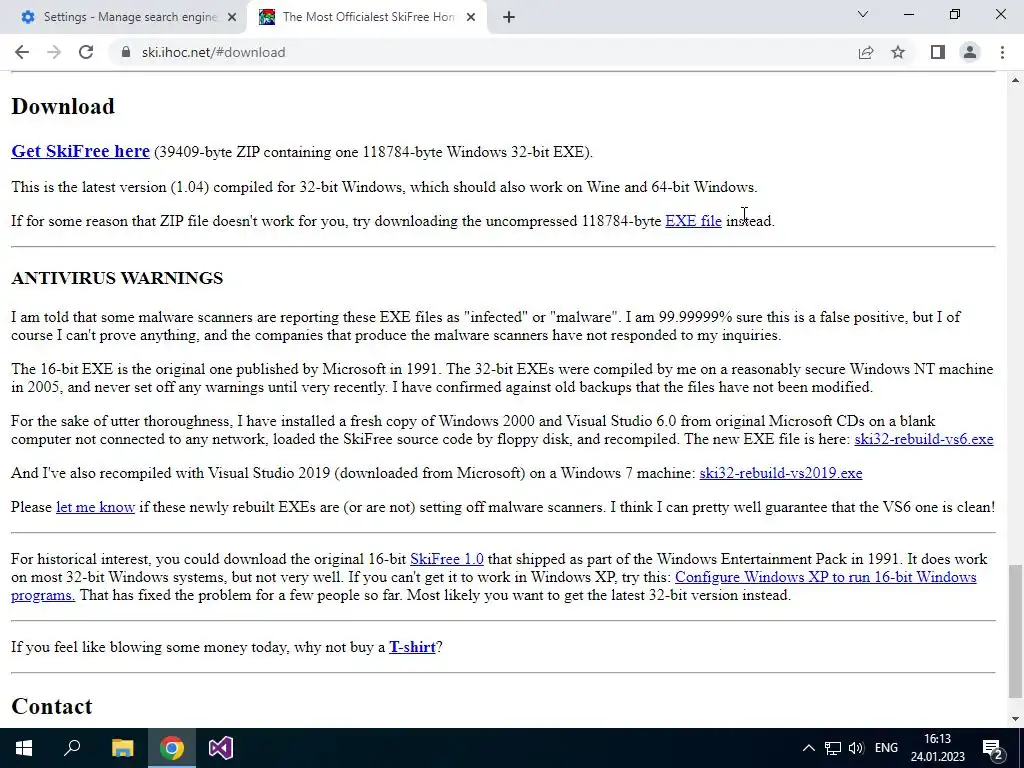Screen dimensions: 1024x768
Task: Go back to the previous page
Action: [22, 52]
